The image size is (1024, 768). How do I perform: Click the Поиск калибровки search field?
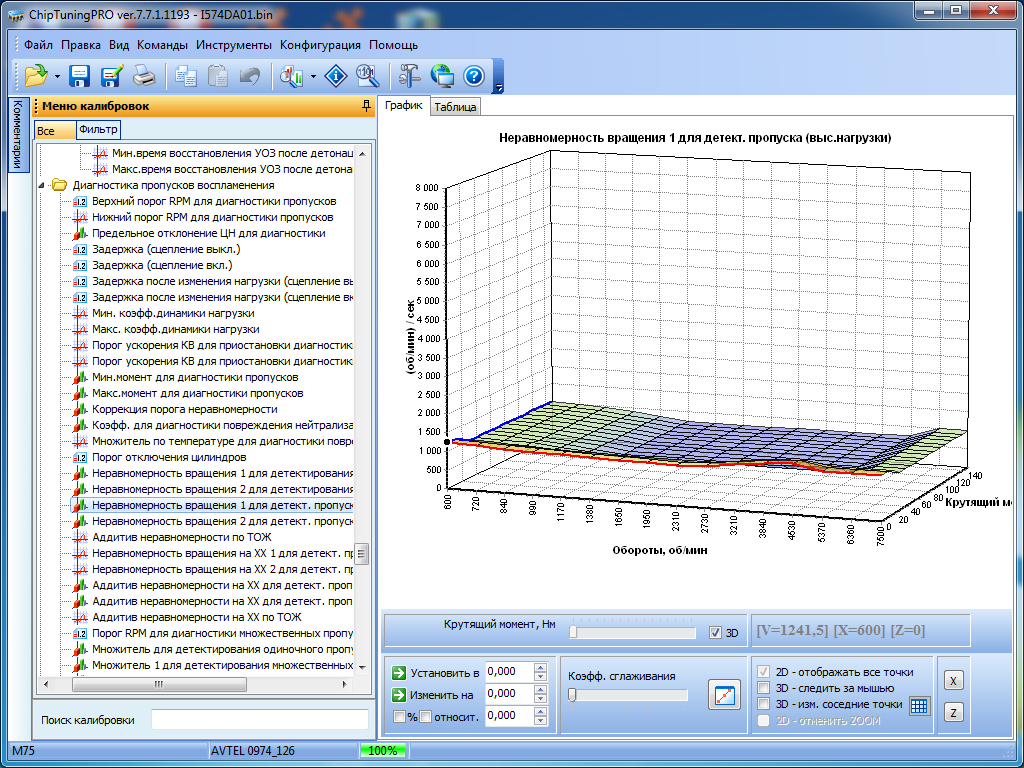(258, 720)
